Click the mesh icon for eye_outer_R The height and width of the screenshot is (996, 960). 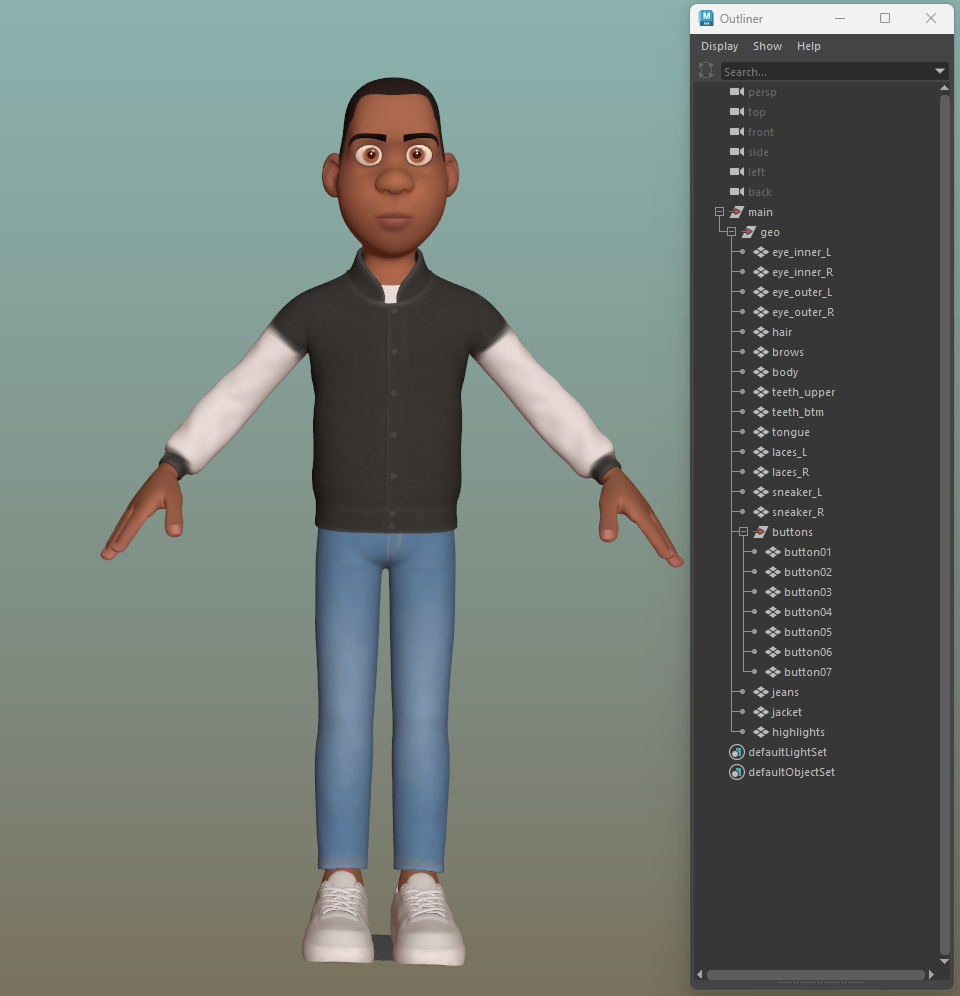point(761,312)
